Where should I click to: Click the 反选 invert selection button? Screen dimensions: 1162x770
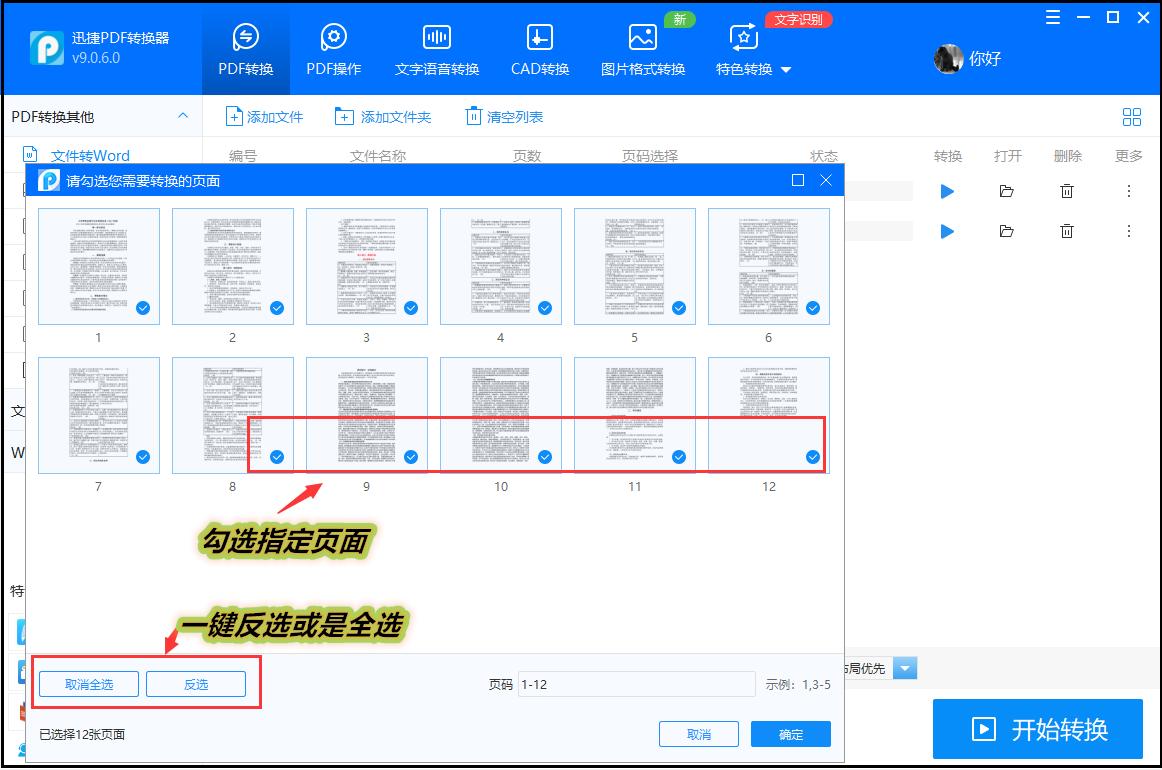[196, 684]
